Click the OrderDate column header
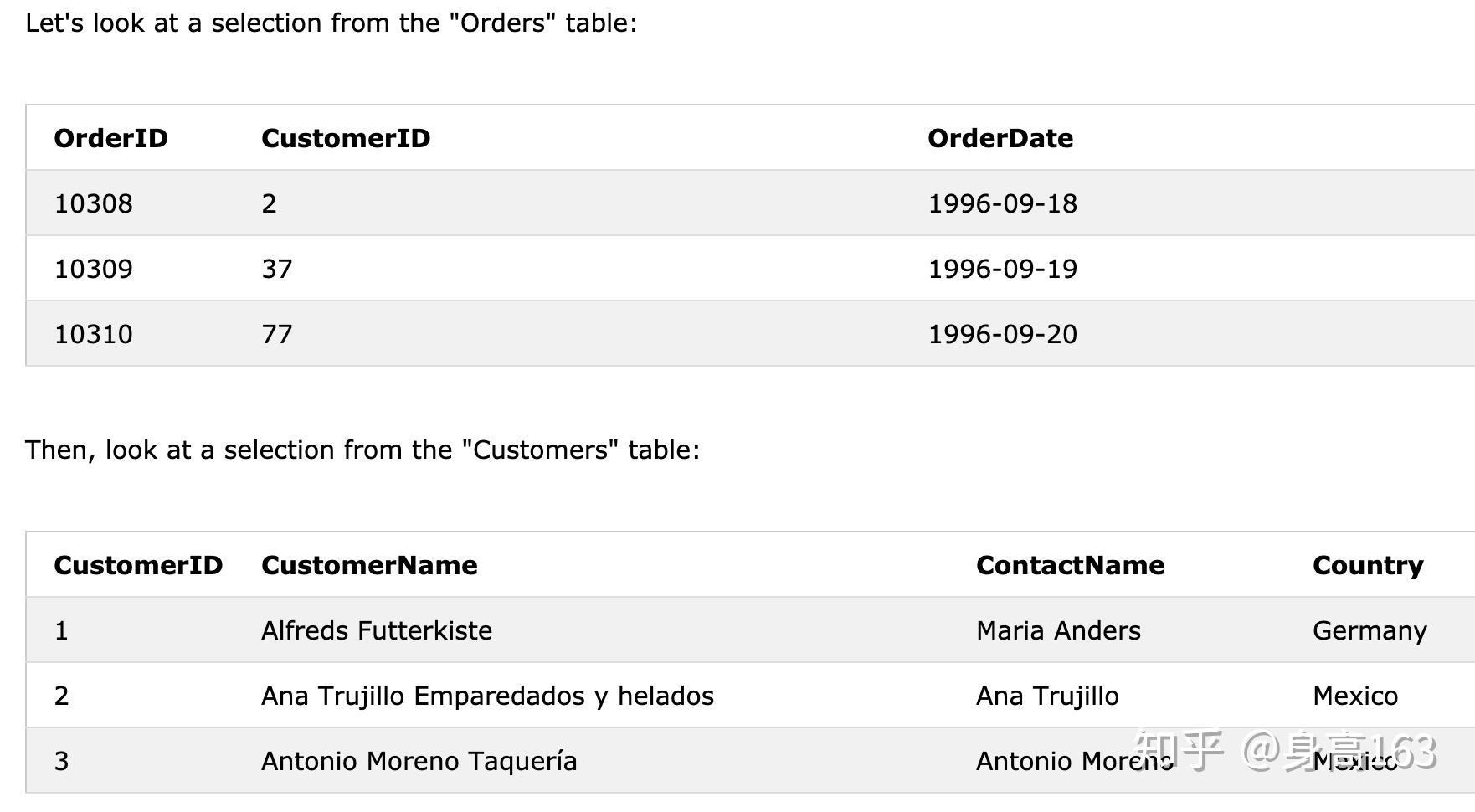 tap(1000, 138)
